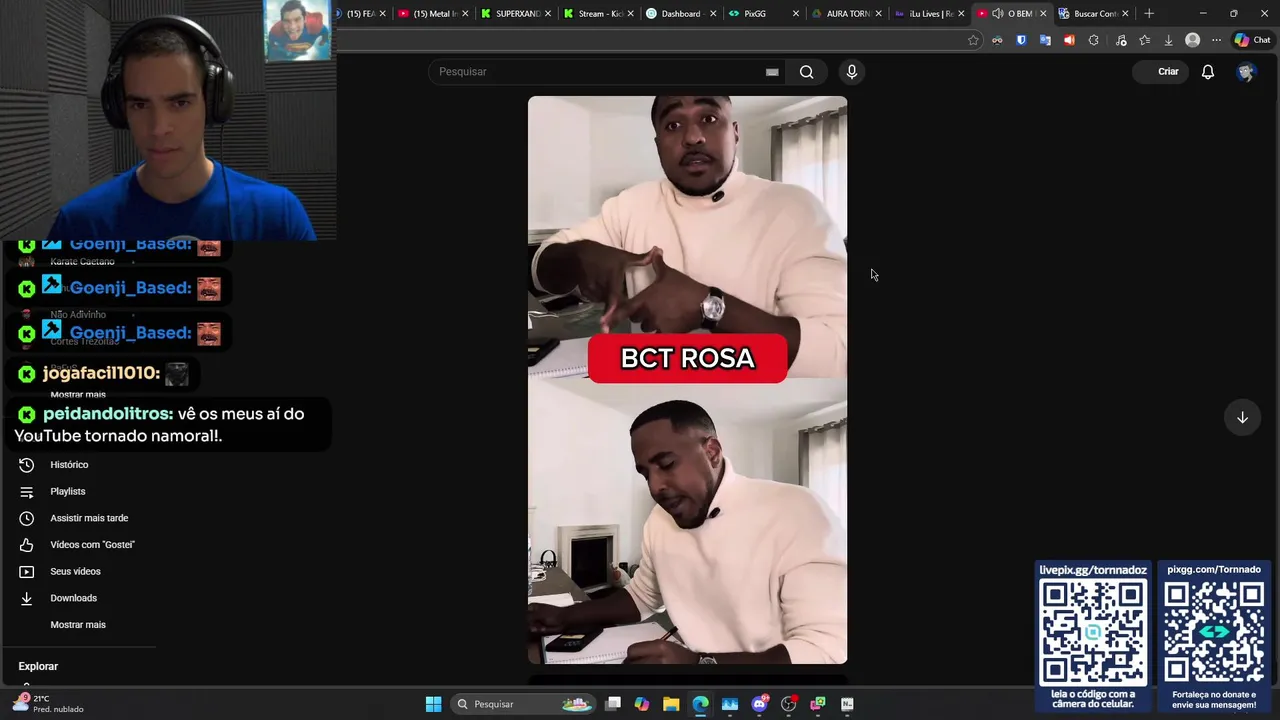Open the Copilot Chat button

pyautogui.click(x=1252, y=40)
